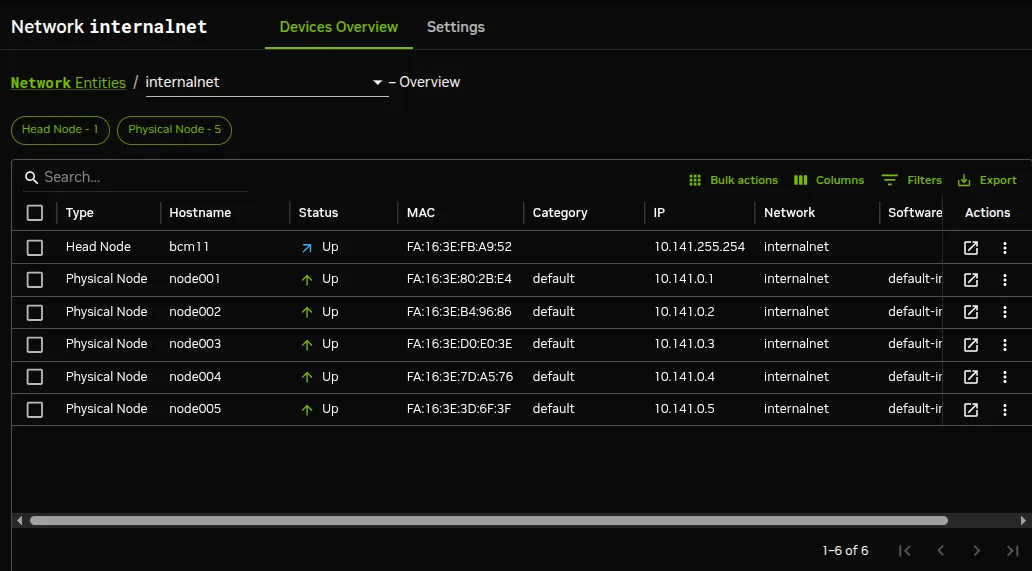Sort by the Network column header
Screen dimensions: 1032x571
pyautogui.click(x=789, y=212)
